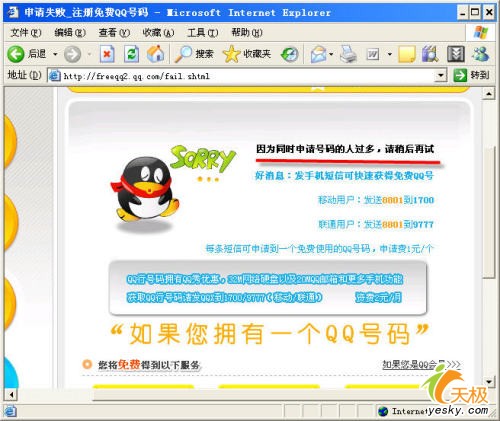Expand the Edit with Word dropdown arrow
Viewport: 500px width, 421px height.
point(389,54)
